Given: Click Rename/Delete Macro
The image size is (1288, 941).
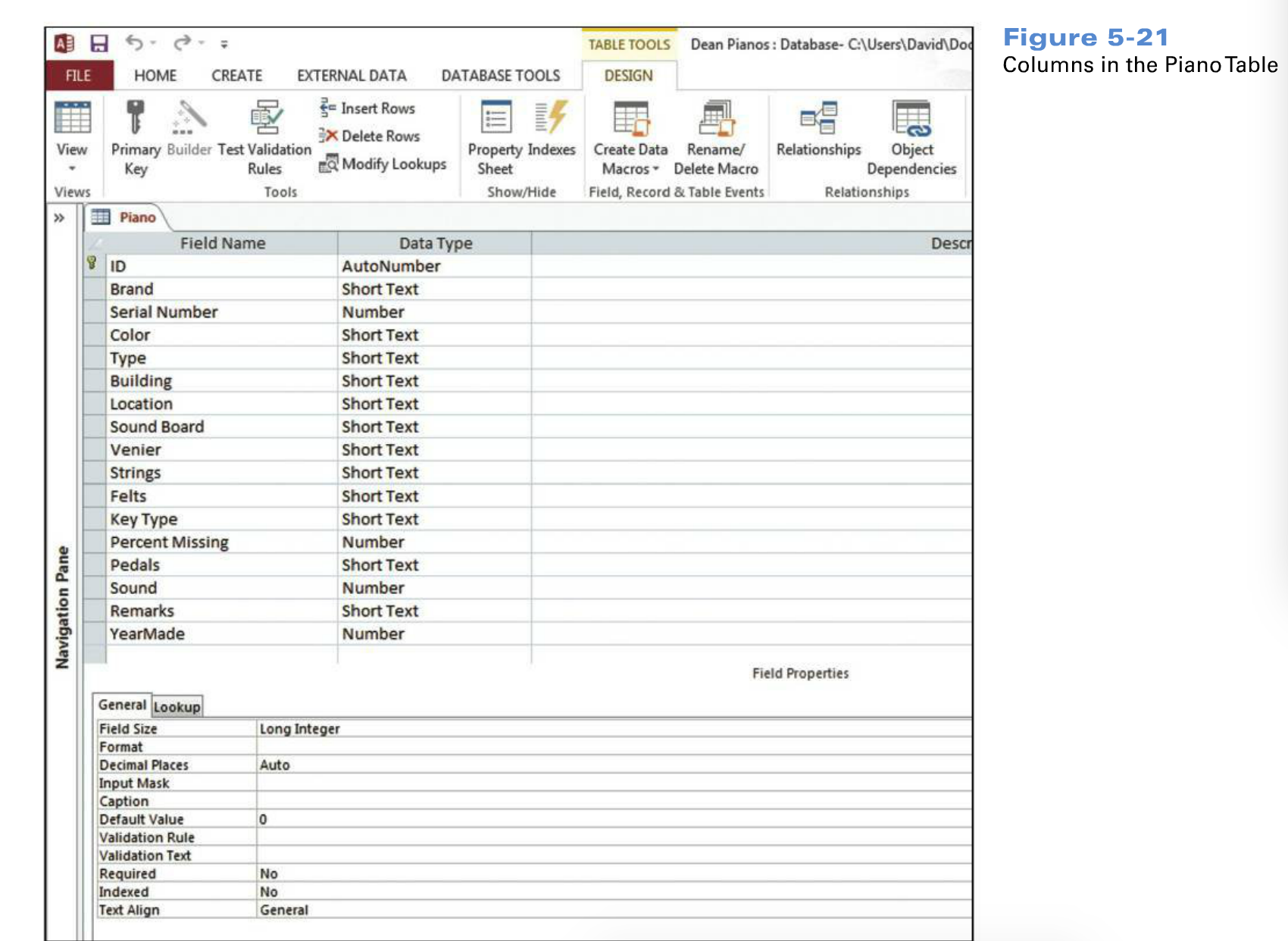Looking at the screenshot, I should (x=716, y=138).
